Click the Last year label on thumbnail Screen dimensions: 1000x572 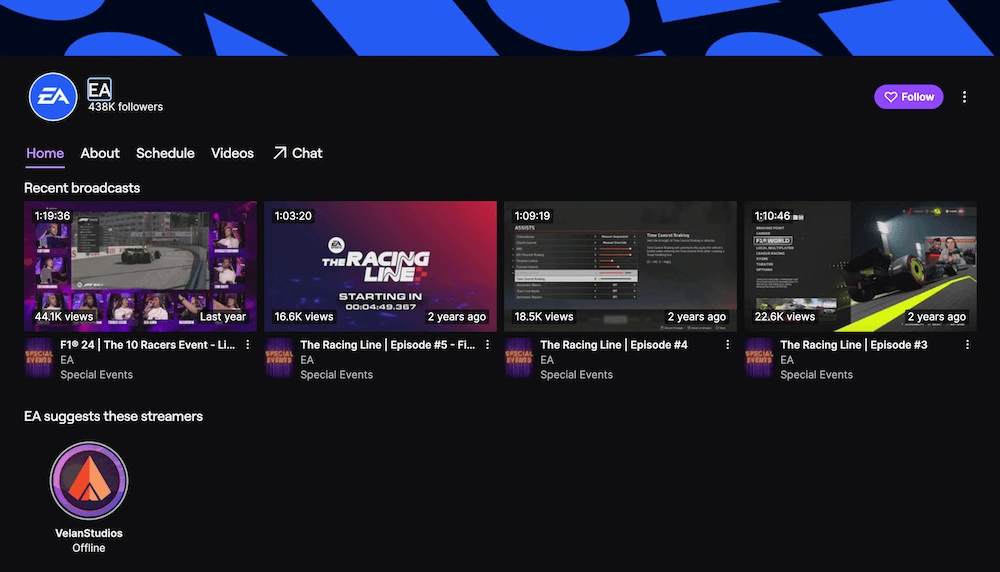pos(223,316)
